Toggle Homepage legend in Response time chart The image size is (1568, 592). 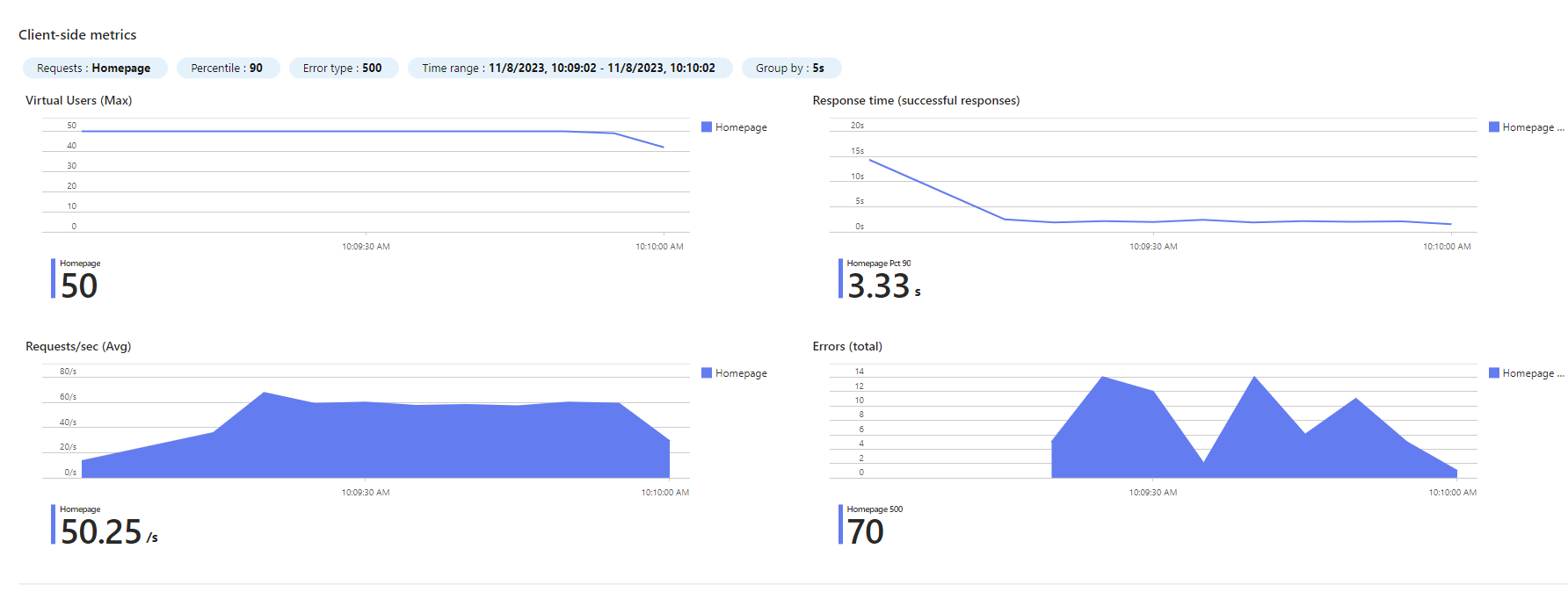tap(1526, 127)
